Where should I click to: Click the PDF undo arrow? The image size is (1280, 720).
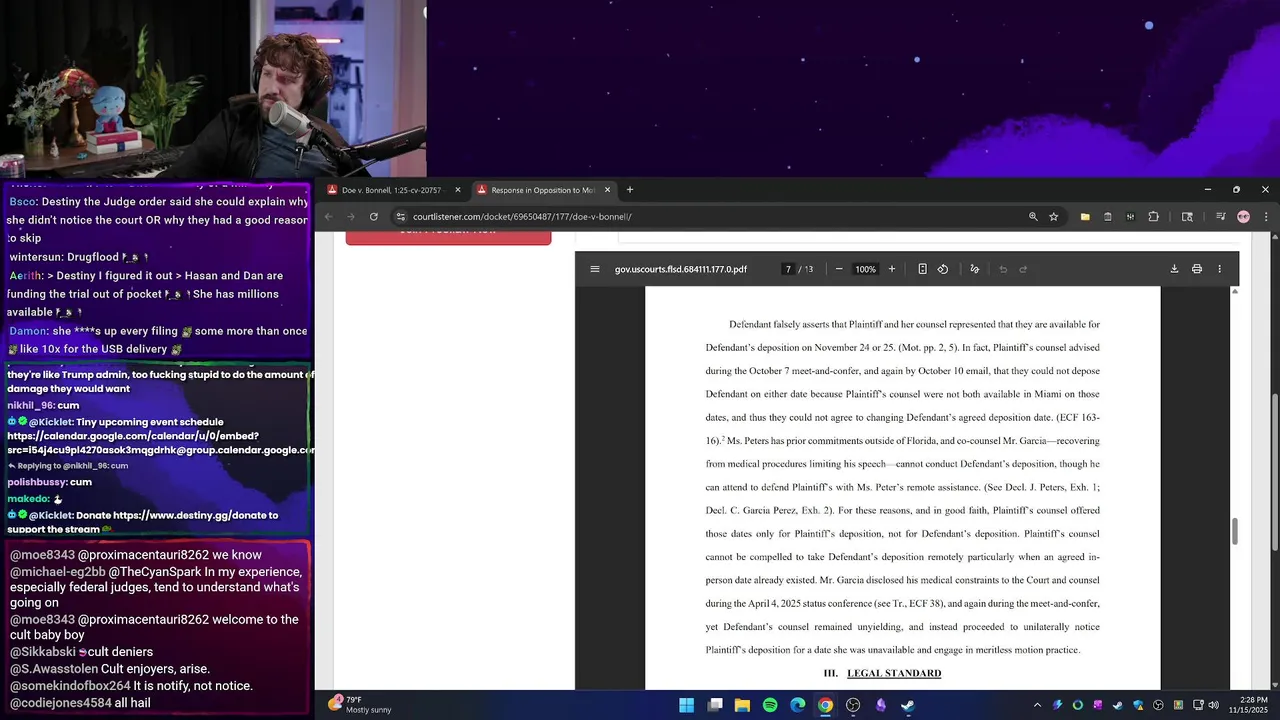(1003, 269)
